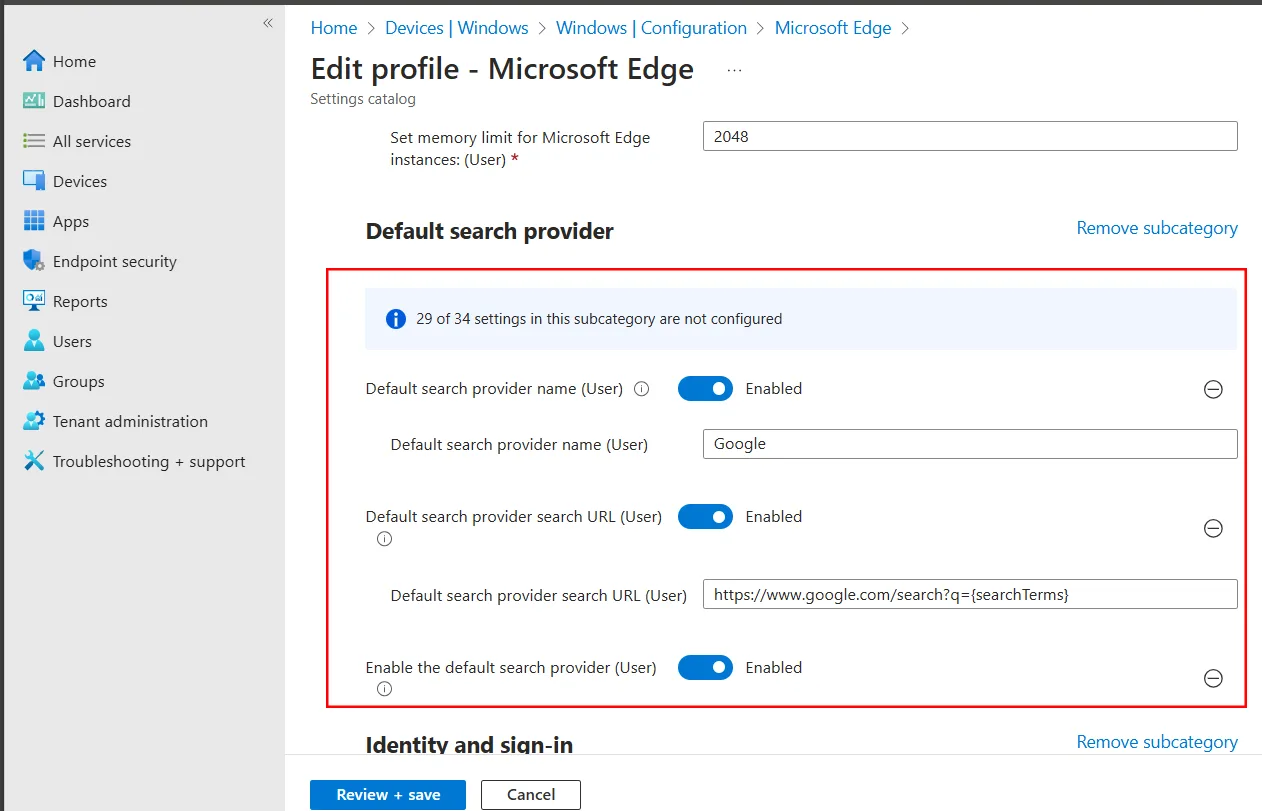
Task: Click the All services list icon
Action: pyautogui.click(x=34, y=141)
